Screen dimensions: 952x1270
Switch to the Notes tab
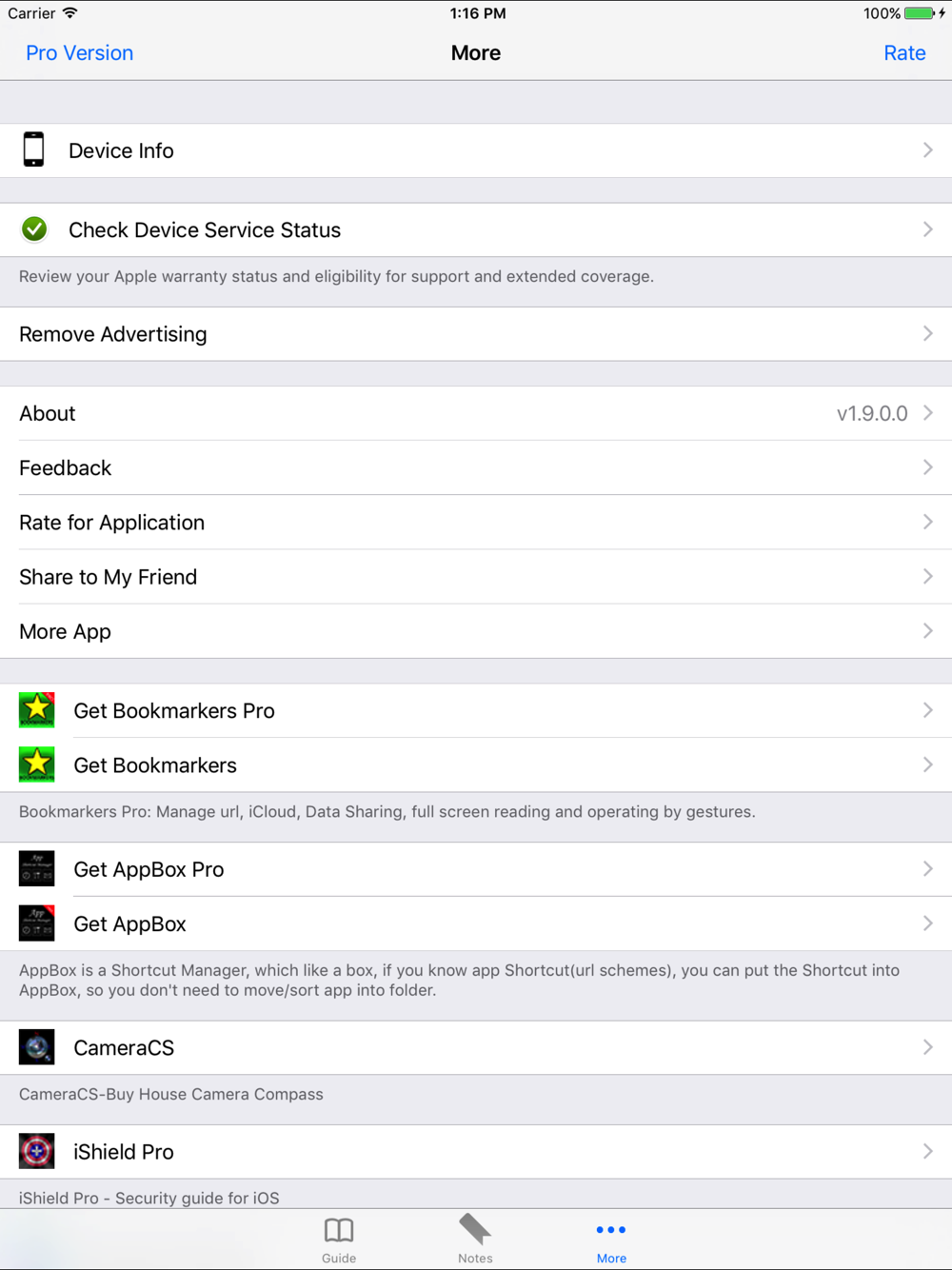(x=475, y=1240)
